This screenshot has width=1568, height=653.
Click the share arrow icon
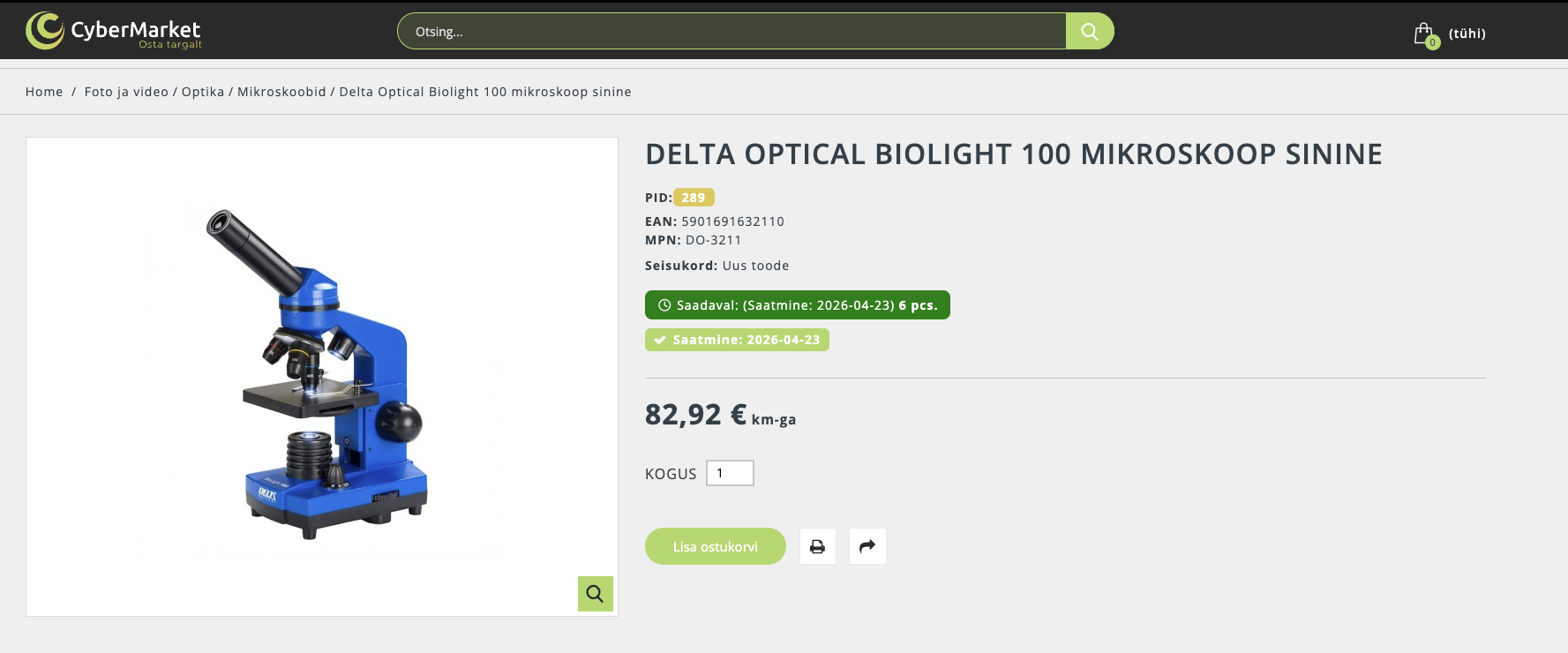[867, 547]
